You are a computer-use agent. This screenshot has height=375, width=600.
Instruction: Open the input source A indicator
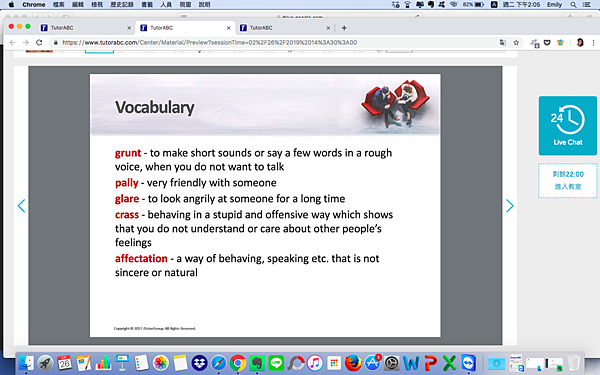[494, 5]
